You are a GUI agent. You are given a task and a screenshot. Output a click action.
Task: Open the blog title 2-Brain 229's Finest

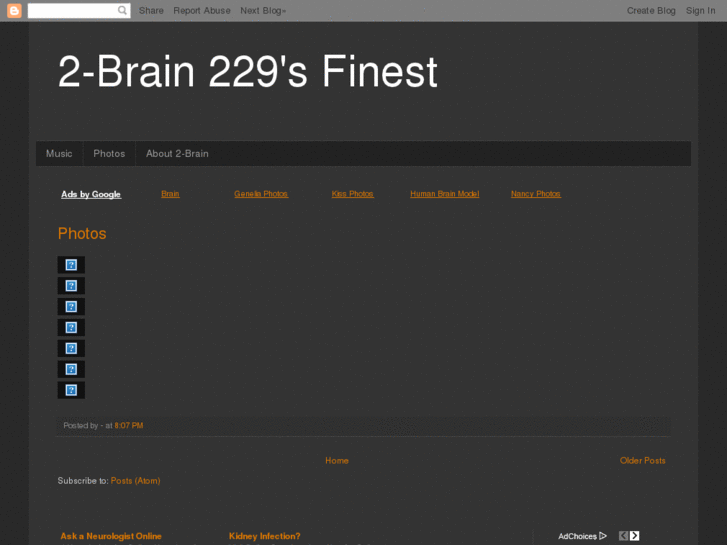point(248,71)
